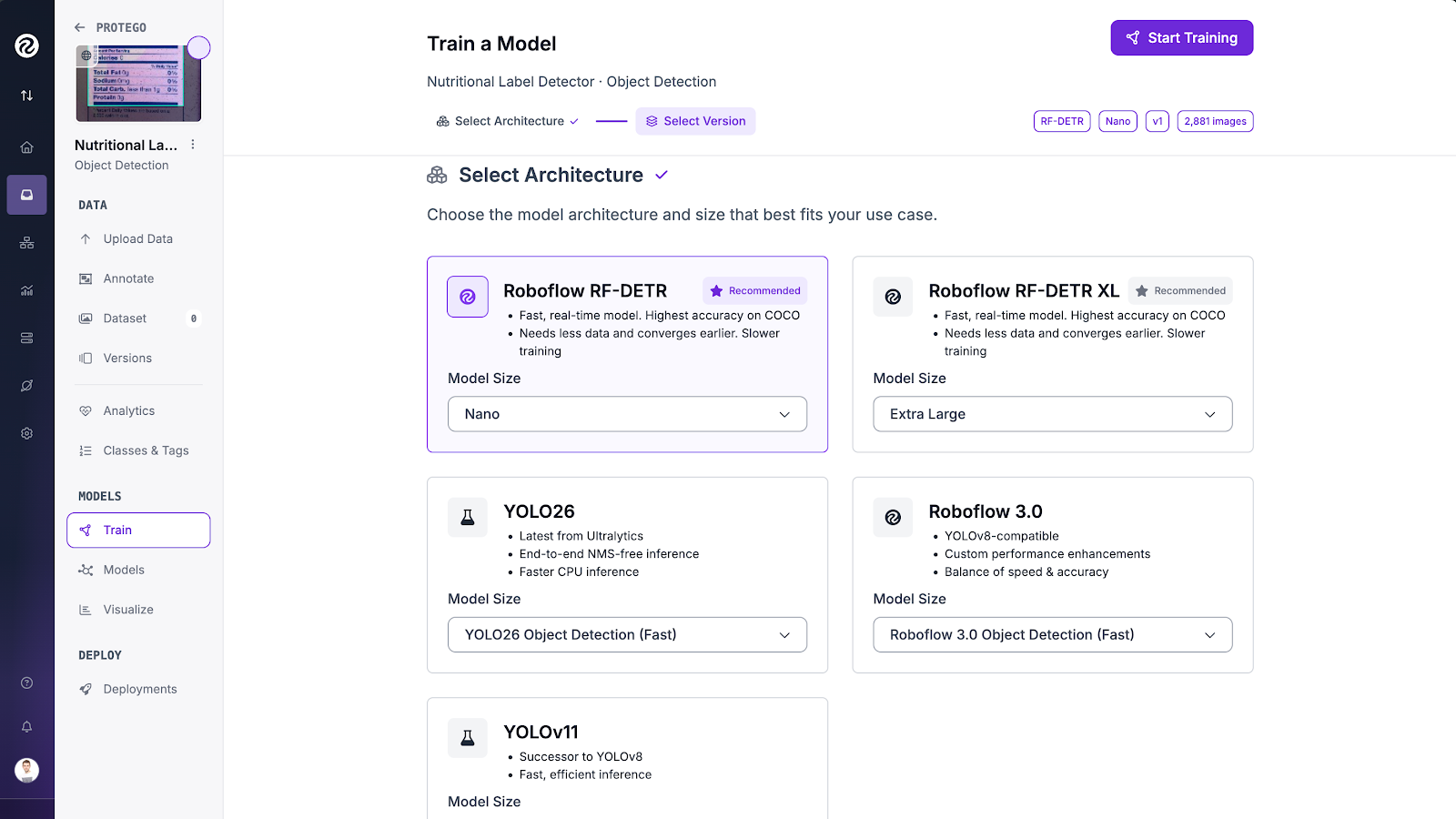Switch to the Select Version step
The image size is (1456, 819).
[695, 121]
